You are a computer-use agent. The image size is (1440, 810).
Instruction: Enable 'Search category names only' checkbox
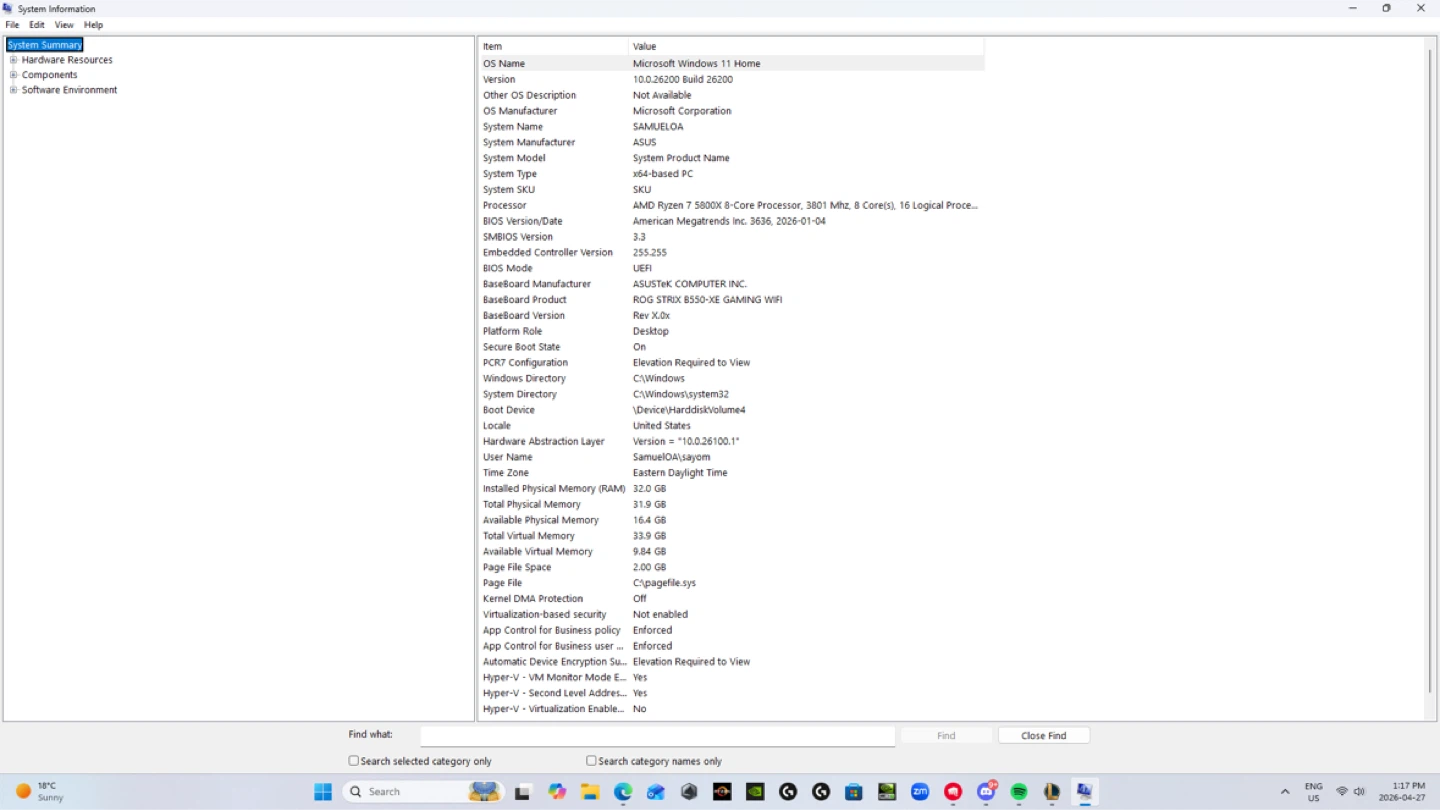click(591, 761)
